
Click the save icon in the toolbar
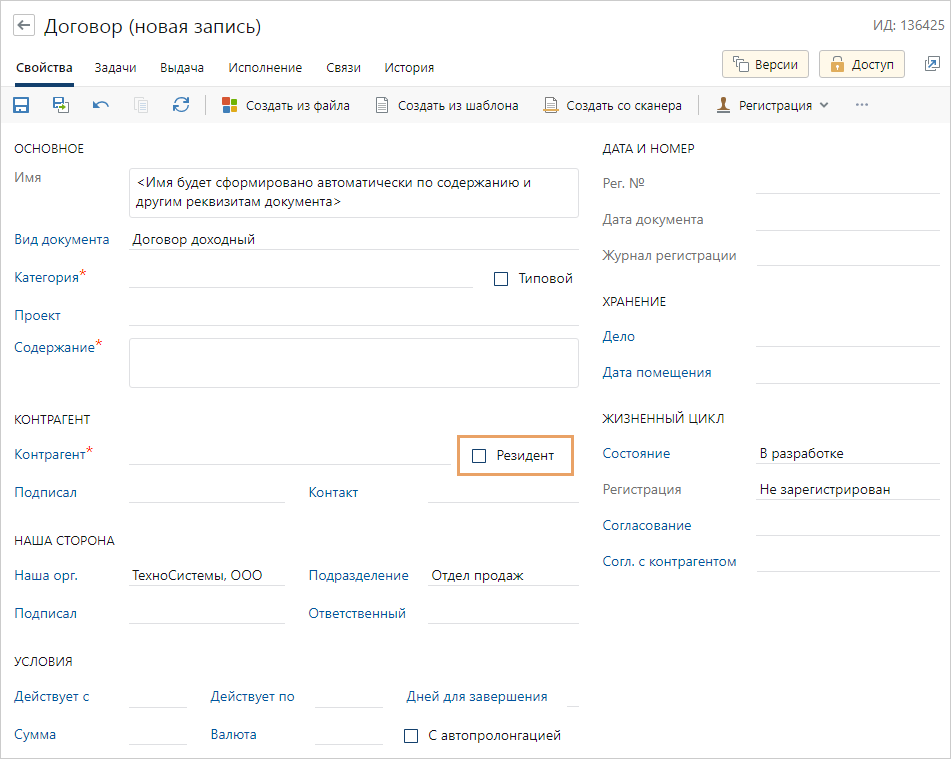pos(21,105)
